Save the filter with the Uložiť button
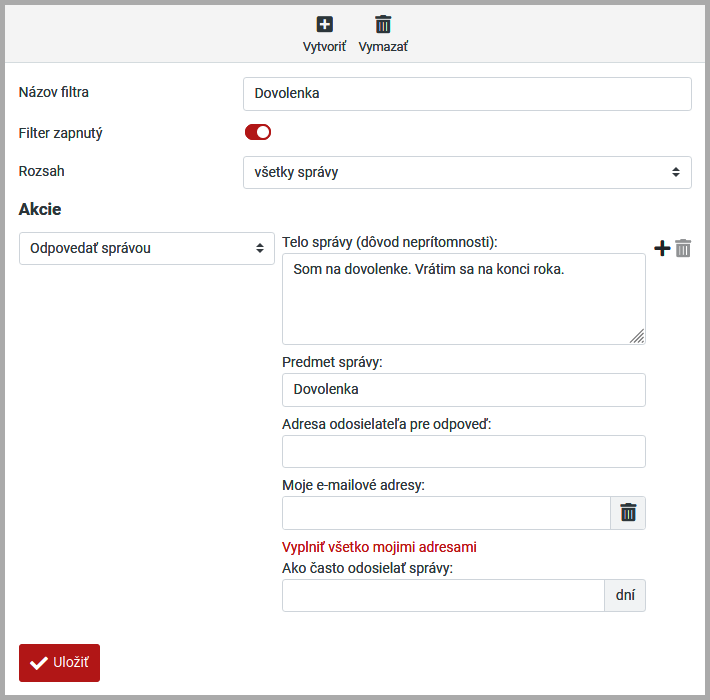The image size is (710, 700). click(59, 663)
